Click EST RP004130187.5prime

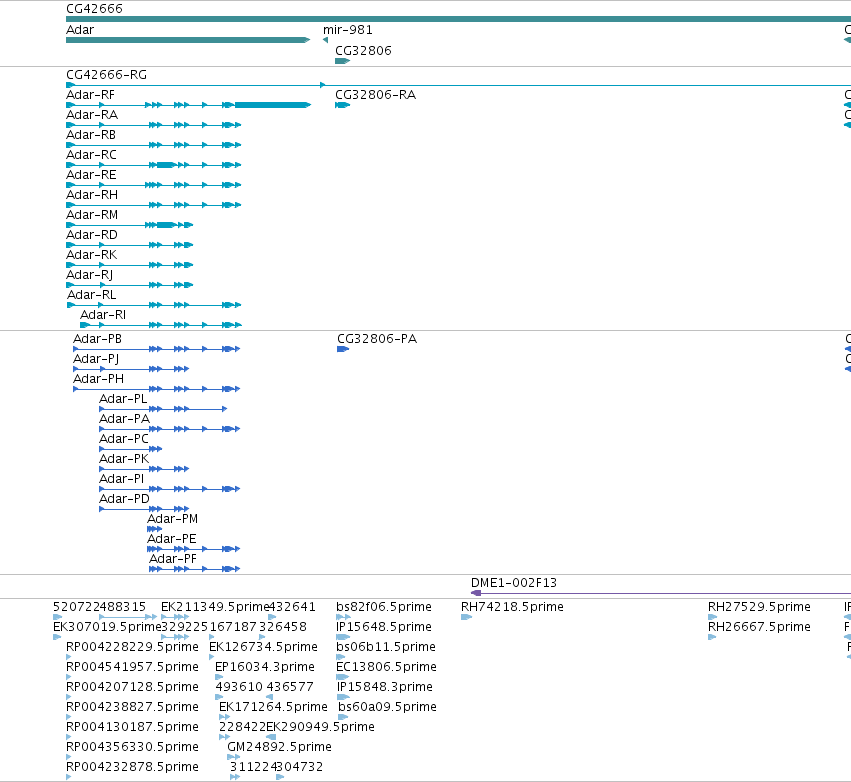pos(132,728)
